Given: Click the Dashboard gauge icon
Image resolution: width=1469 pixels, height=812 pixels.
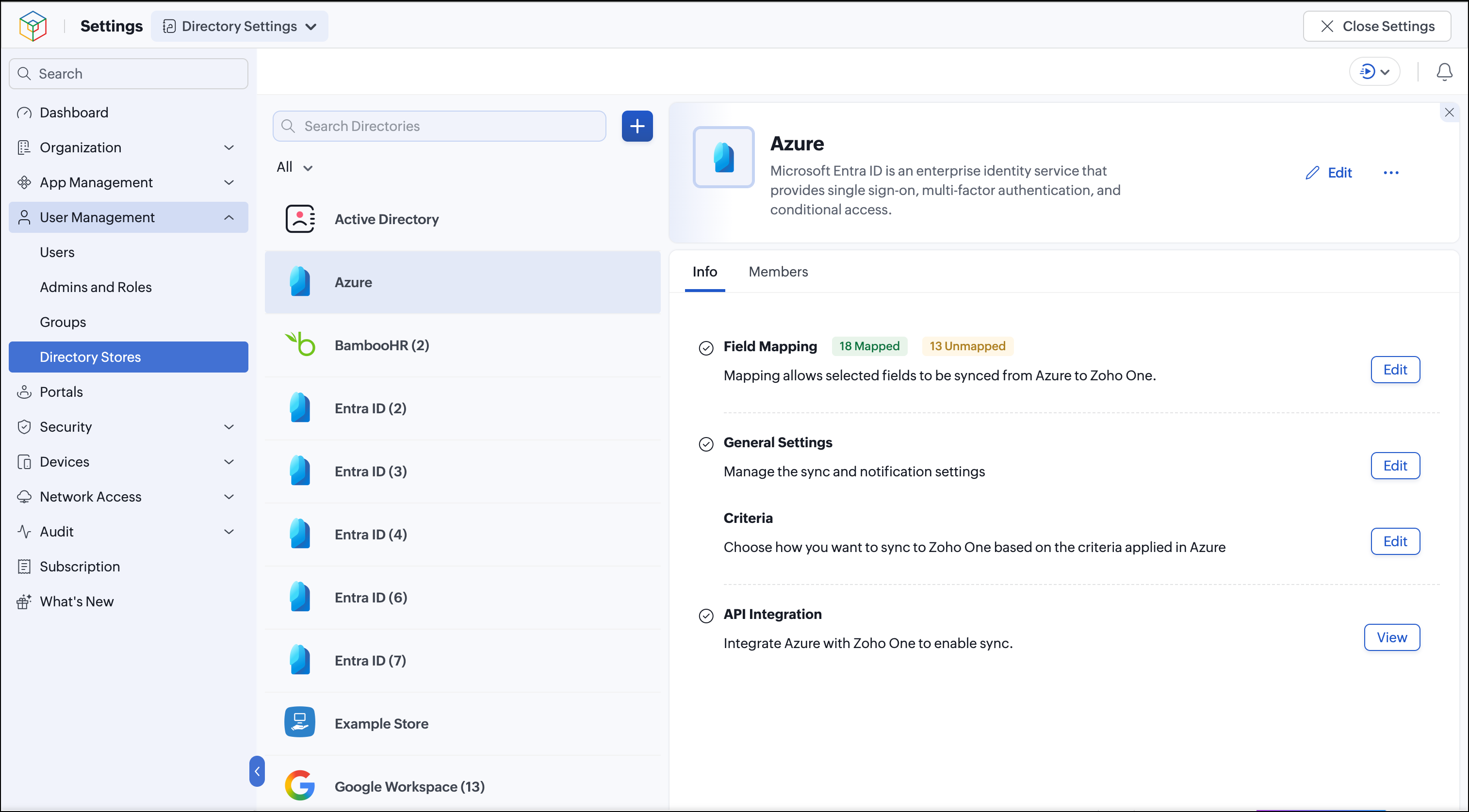Looking at the screenshot, I should click(24, 113).
